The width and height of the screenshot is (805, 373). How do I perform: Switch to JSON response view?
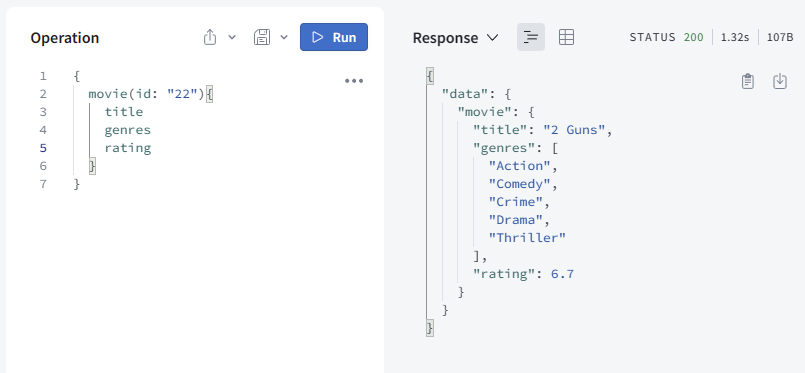point(531,37)
